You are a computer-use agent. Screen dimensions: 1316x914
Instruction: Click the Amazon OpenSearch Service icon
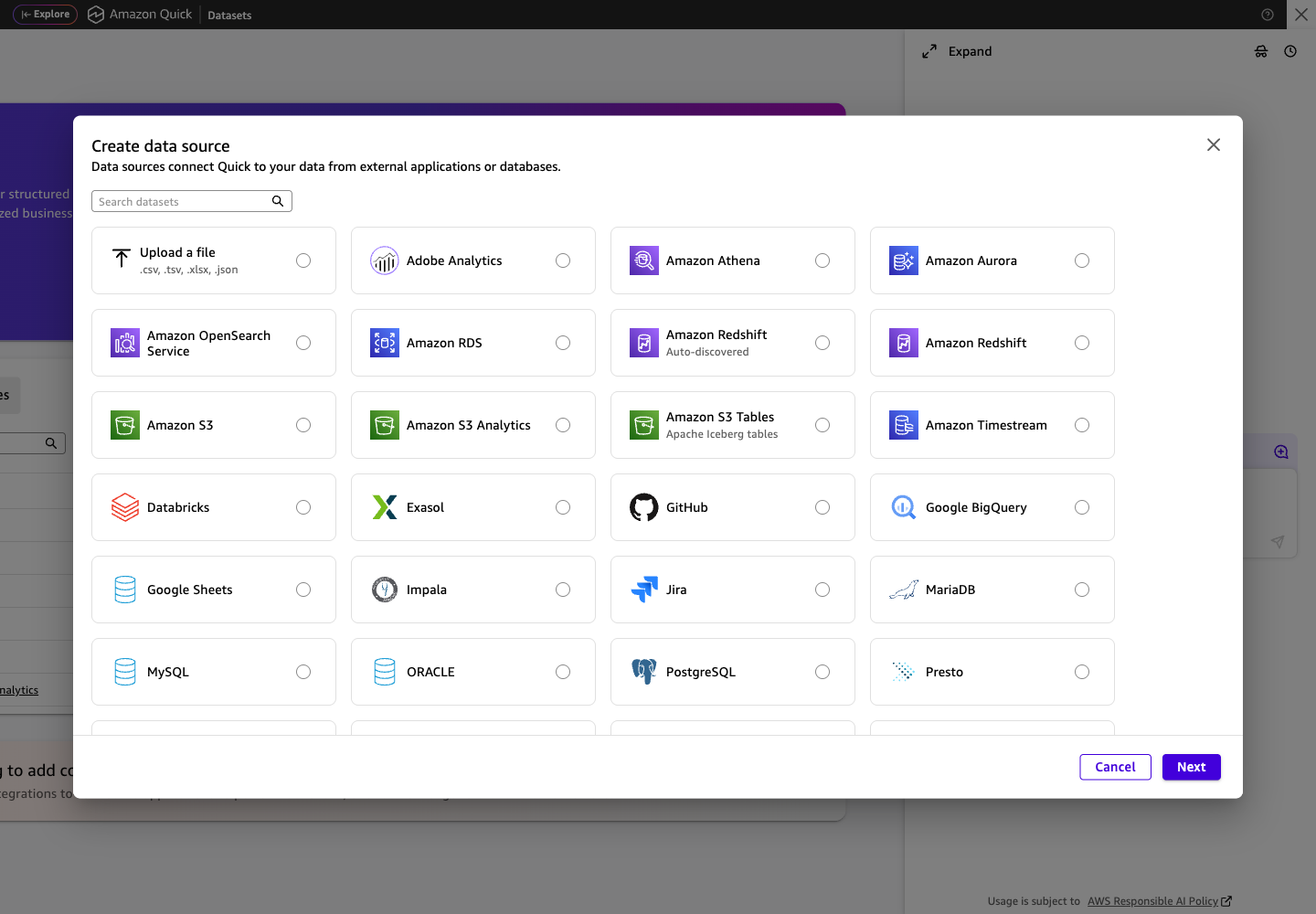tap(125, 343)
